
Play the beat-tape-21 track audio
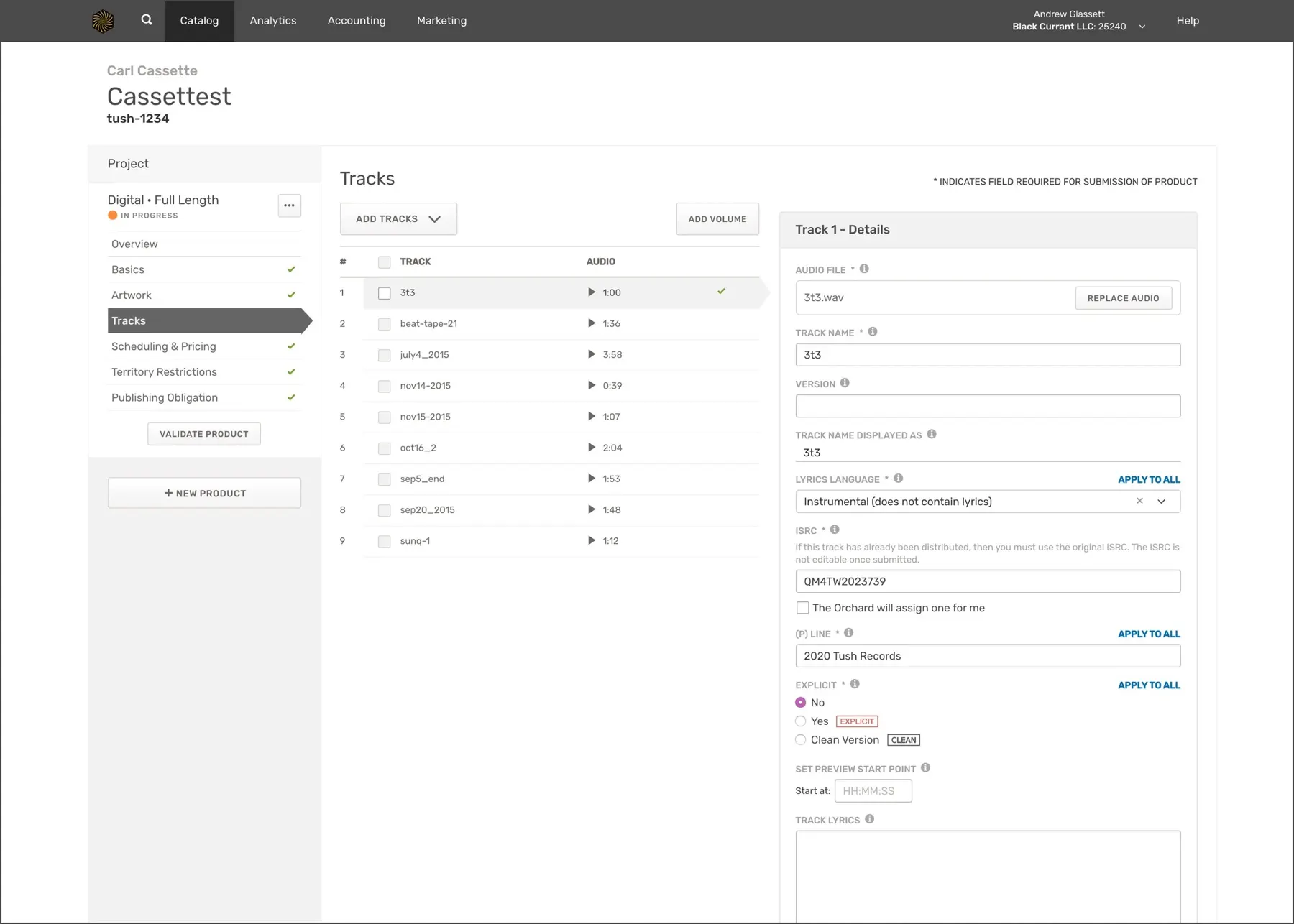click(591, 323)
